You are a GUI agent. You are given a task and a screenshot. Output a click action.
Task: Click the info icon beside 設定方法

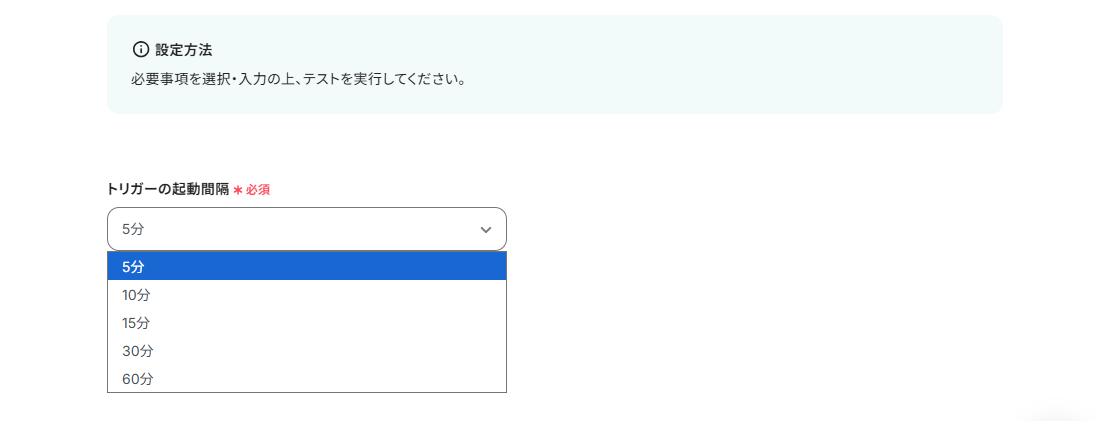pos(141,49)
